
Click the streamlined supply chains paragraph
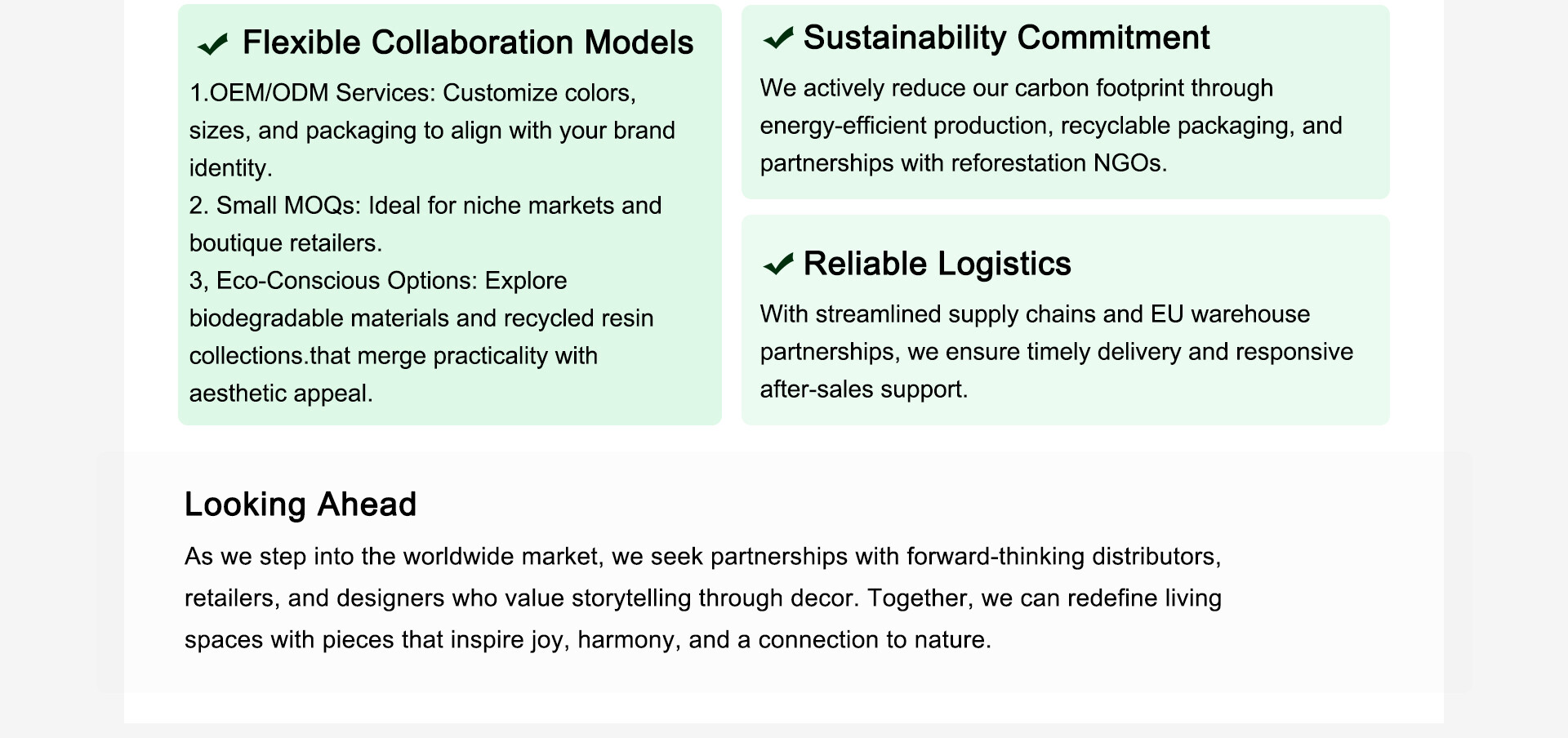1056,352
